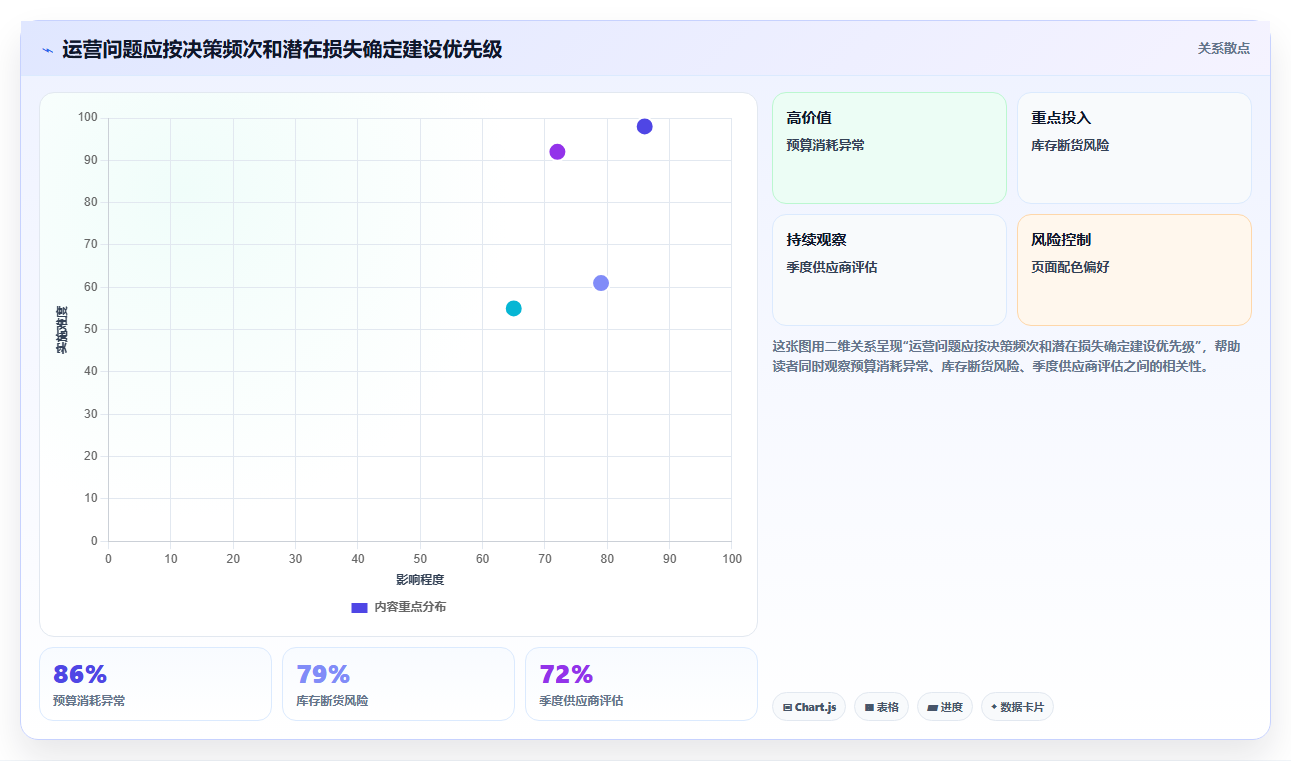
Task: Open the 风险控制 quadrant card
Action: coord(1134,270)
